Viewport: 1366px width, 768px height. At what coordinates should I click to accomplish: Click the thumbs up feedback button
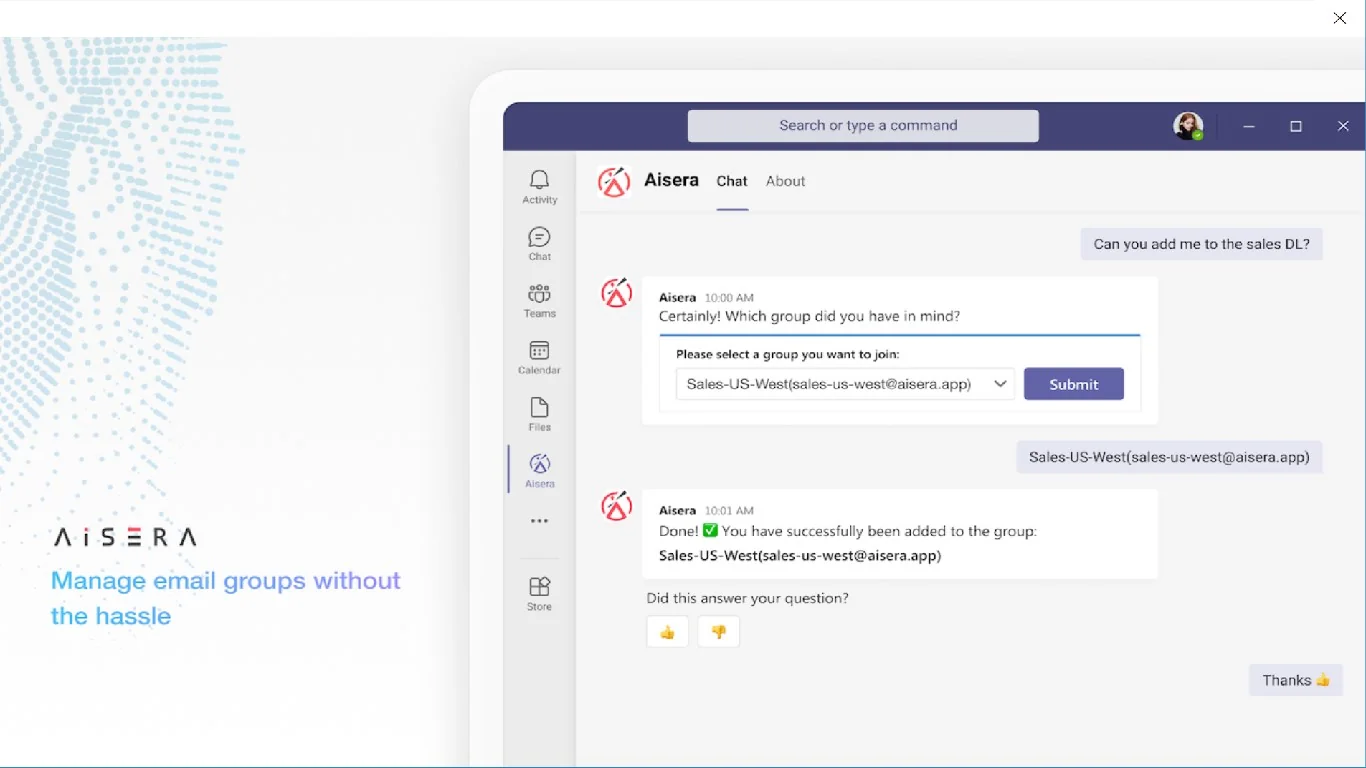tap(668, 632)
